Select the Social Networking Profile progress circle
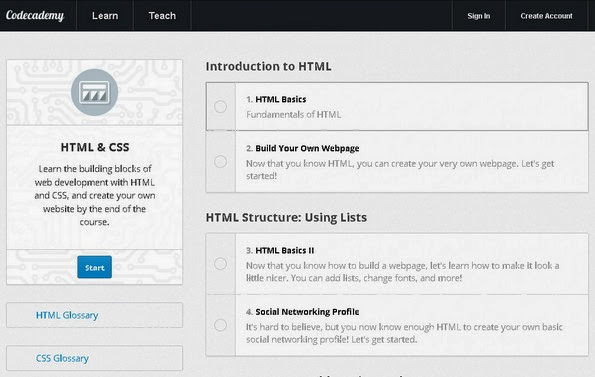 click(220, 325)
